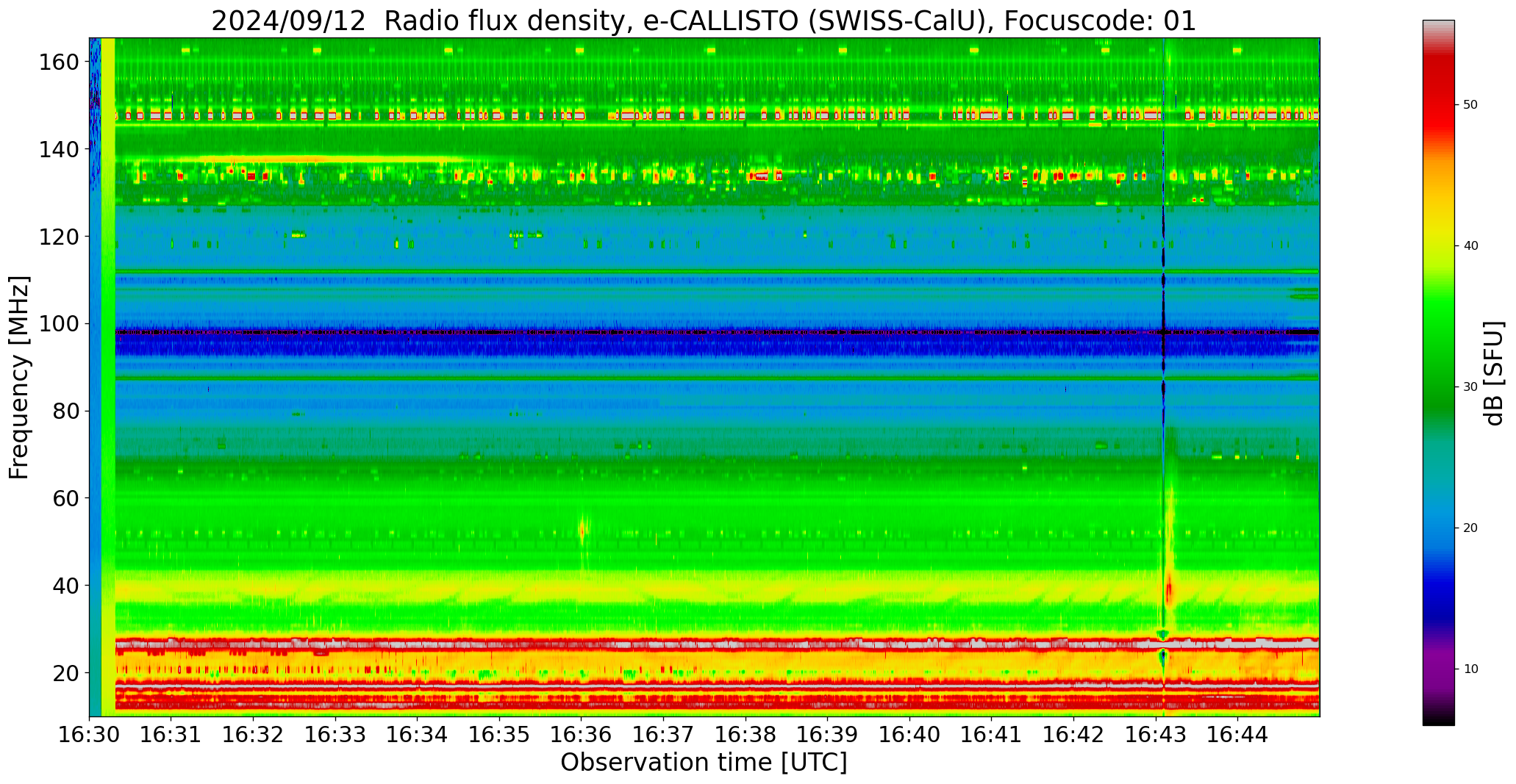Pick the red region of the colorbar
The width and height of the screenshot is (1516, 784).
[x=1438, y=96]
